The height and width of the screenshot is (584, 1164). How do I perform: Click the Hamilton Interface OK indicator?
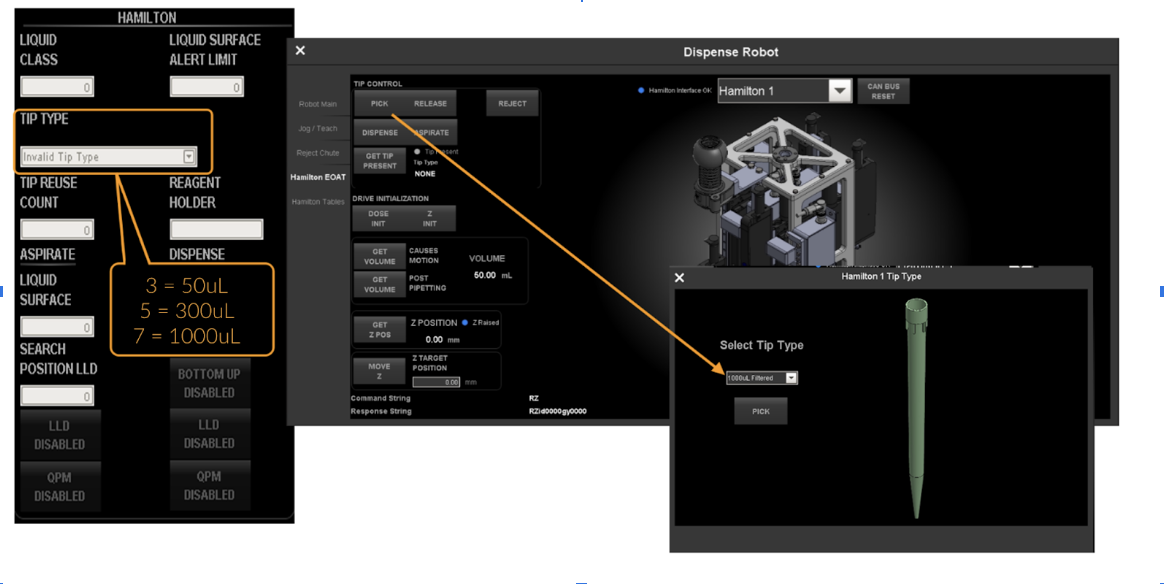pyautogui.click(x=641, y=91)
